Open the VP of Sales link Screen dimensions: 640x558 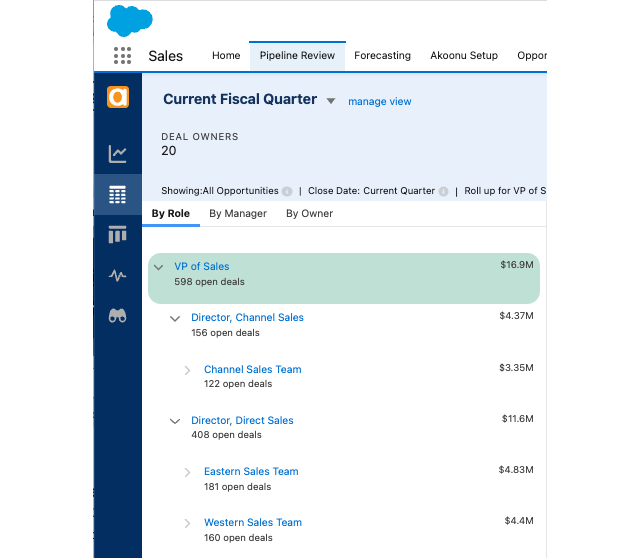pos(202,266)
